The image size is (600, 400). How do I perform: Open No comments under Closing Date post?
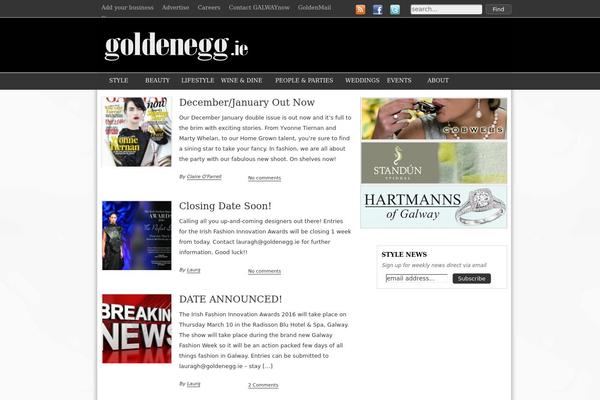coord(264,271)
